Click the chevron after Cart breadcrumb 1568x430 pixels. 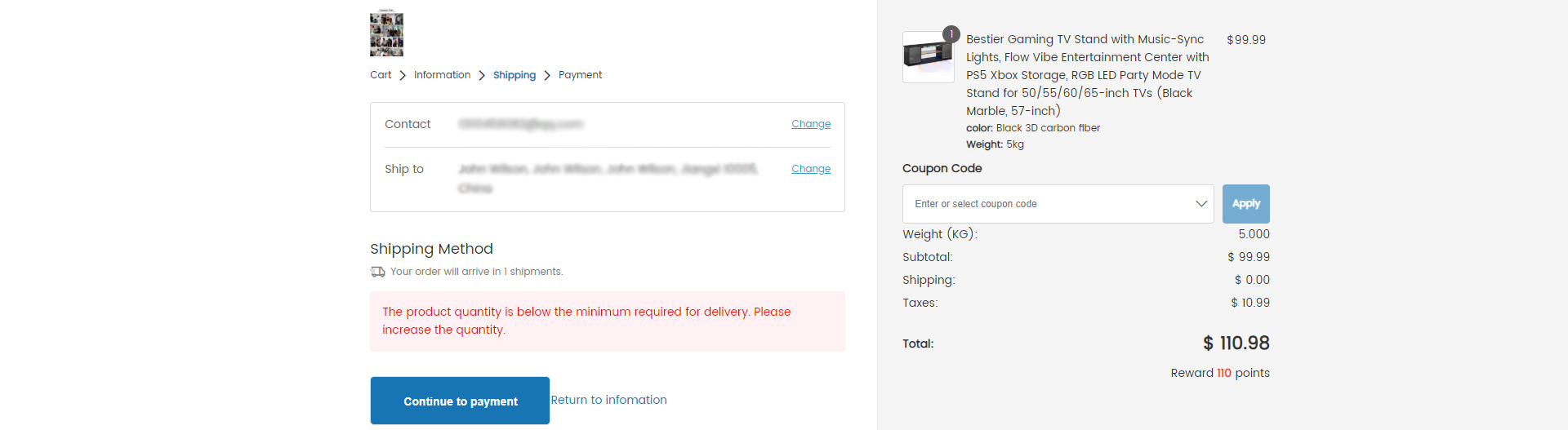point(403,75)
